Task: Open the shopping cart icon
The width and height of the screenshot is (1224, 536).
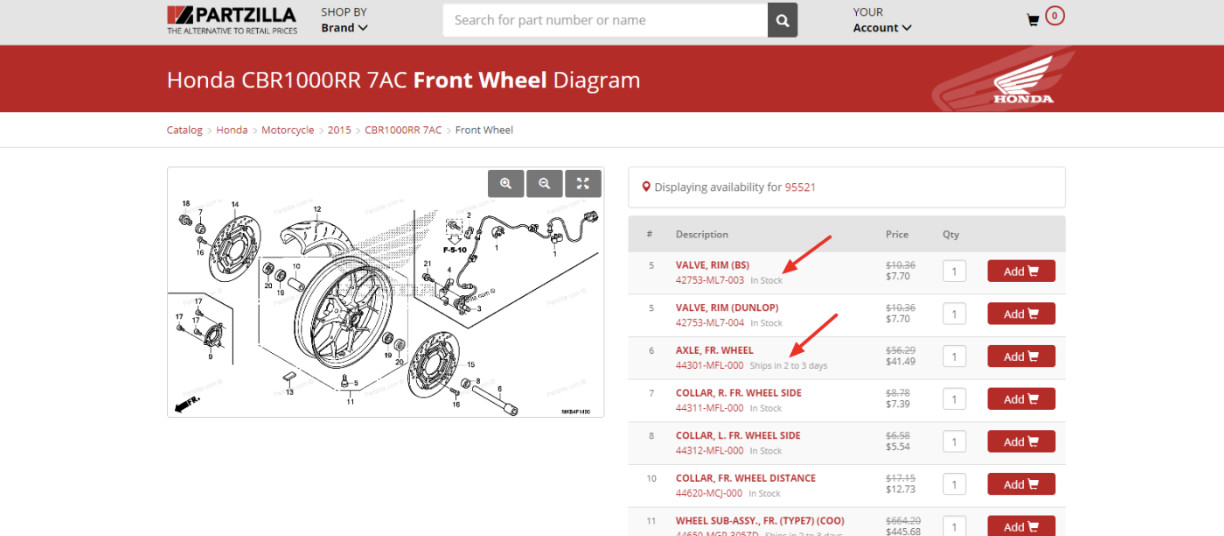Action: pyautogui.click(x=1033, y=20)
